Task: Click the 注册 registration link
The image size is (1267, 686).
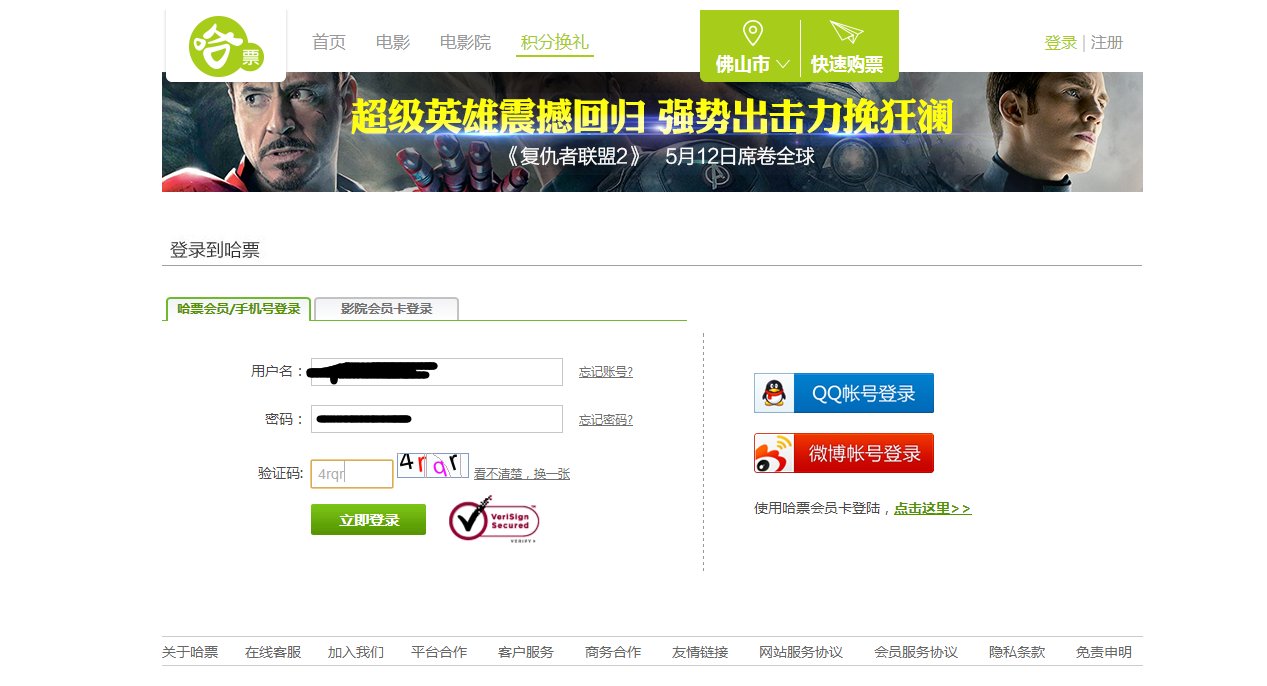Action: (x=1107, y=42)
